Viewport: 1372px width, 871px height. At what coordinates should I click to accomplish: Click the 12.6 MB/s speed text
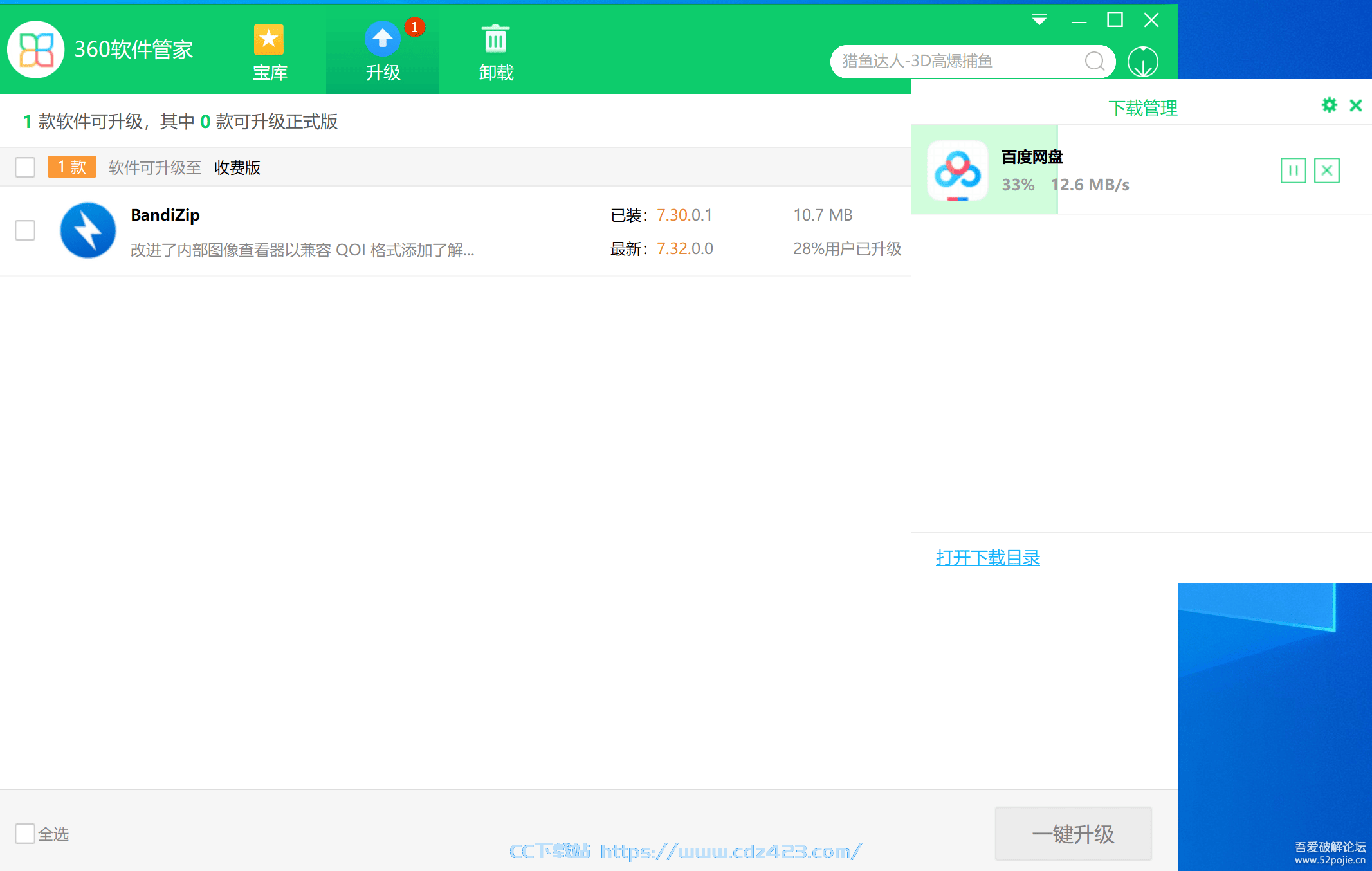pos(1090,185)
